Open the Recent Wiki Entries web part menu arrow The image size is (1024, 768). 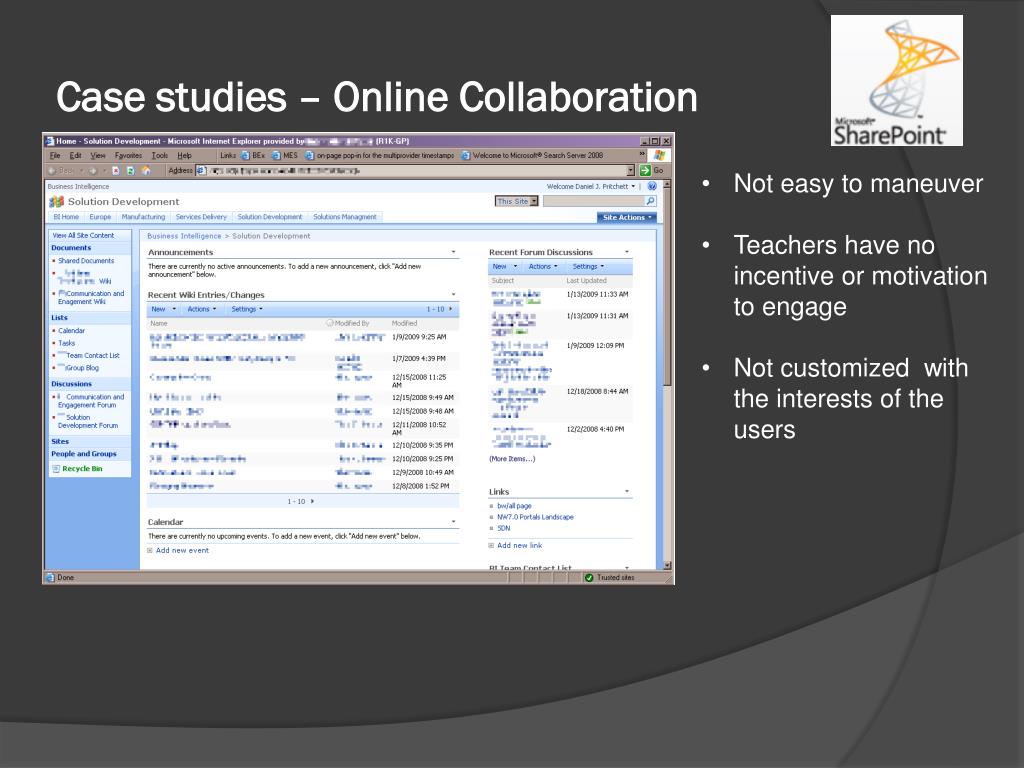[453, 295]
